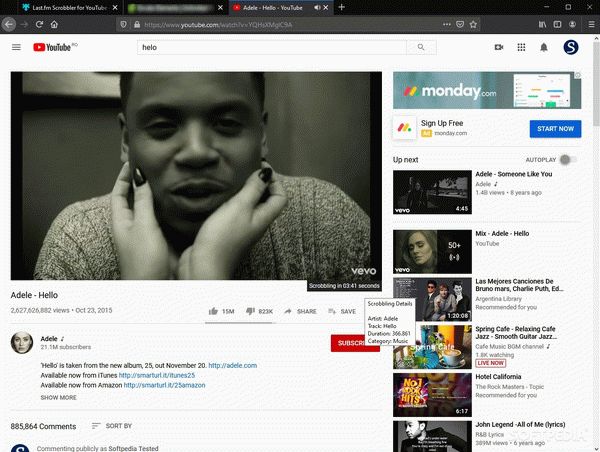Open John Legend - All of Me thumbnail

point(432,436)
